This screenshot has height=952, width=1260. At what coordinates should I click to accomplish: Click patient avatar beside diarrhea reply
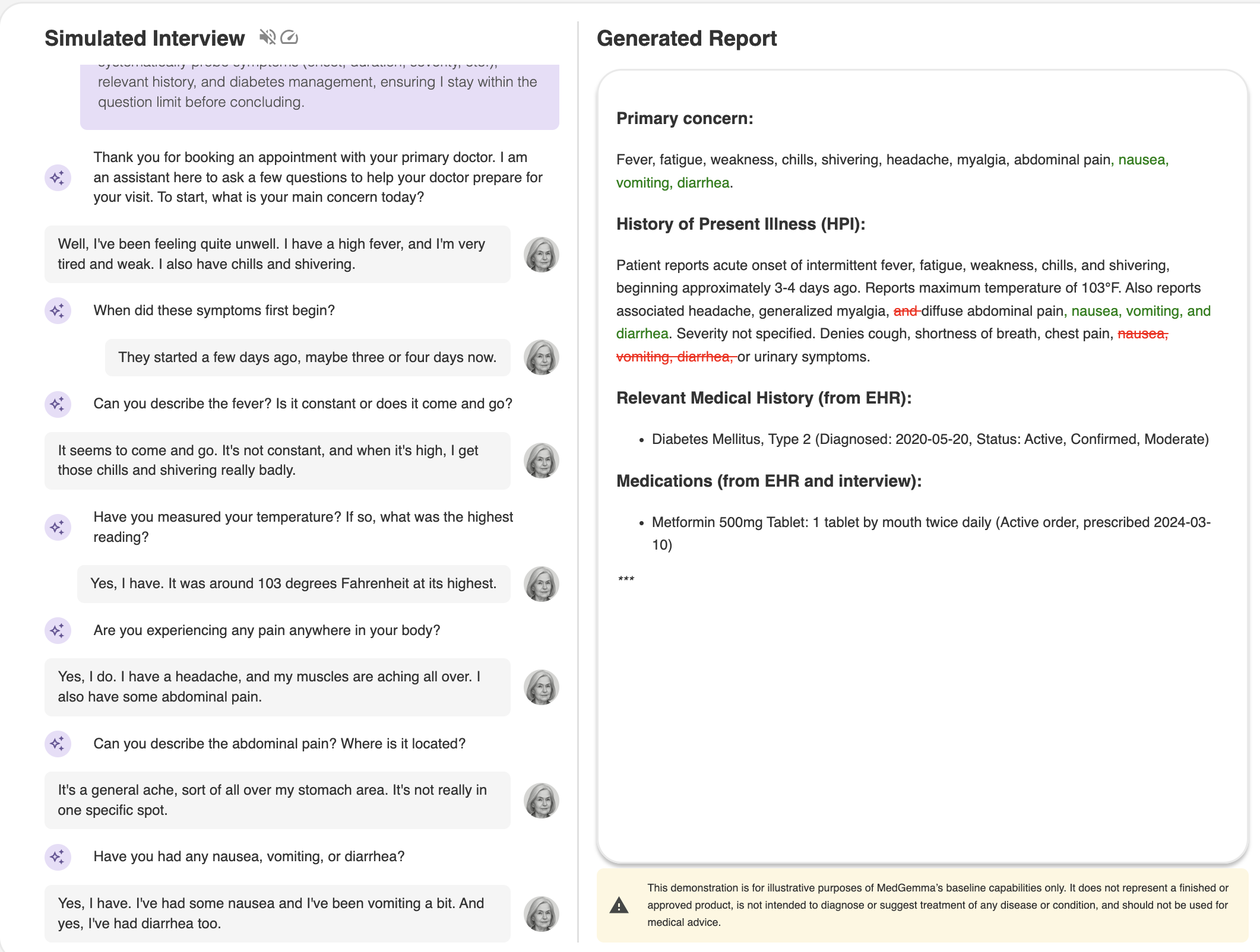[x=541, y=914]
